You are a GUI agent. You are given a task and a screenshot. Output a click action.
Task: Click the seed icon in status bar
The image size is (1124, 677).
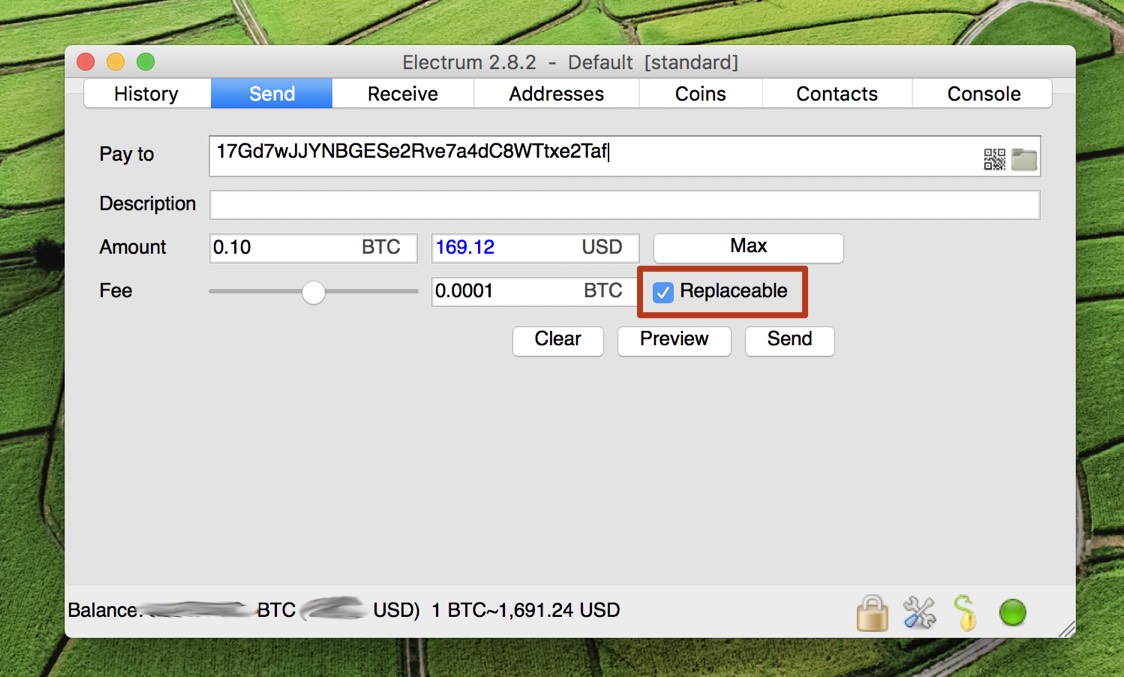click(x=966, y=613)
